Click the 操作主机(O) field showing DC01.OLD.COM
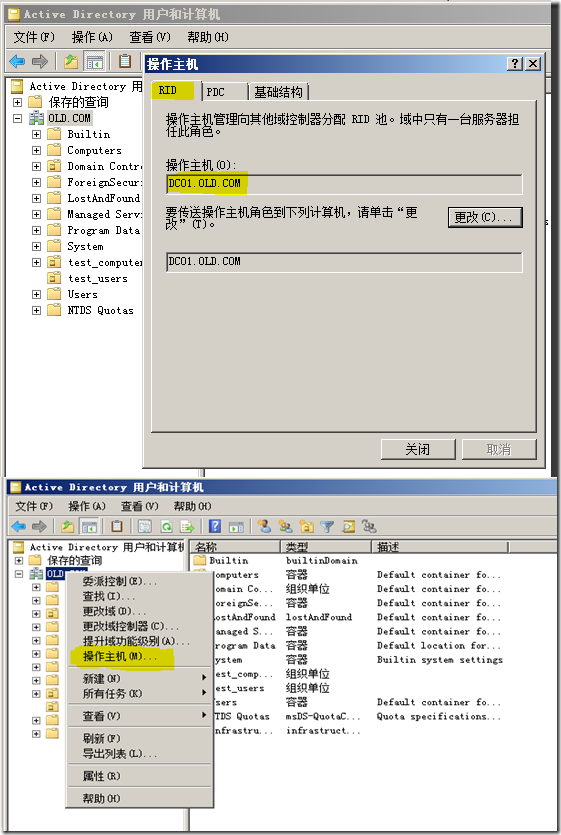Image resolution: width=561 pixels, height=835 pixels. 344,184
